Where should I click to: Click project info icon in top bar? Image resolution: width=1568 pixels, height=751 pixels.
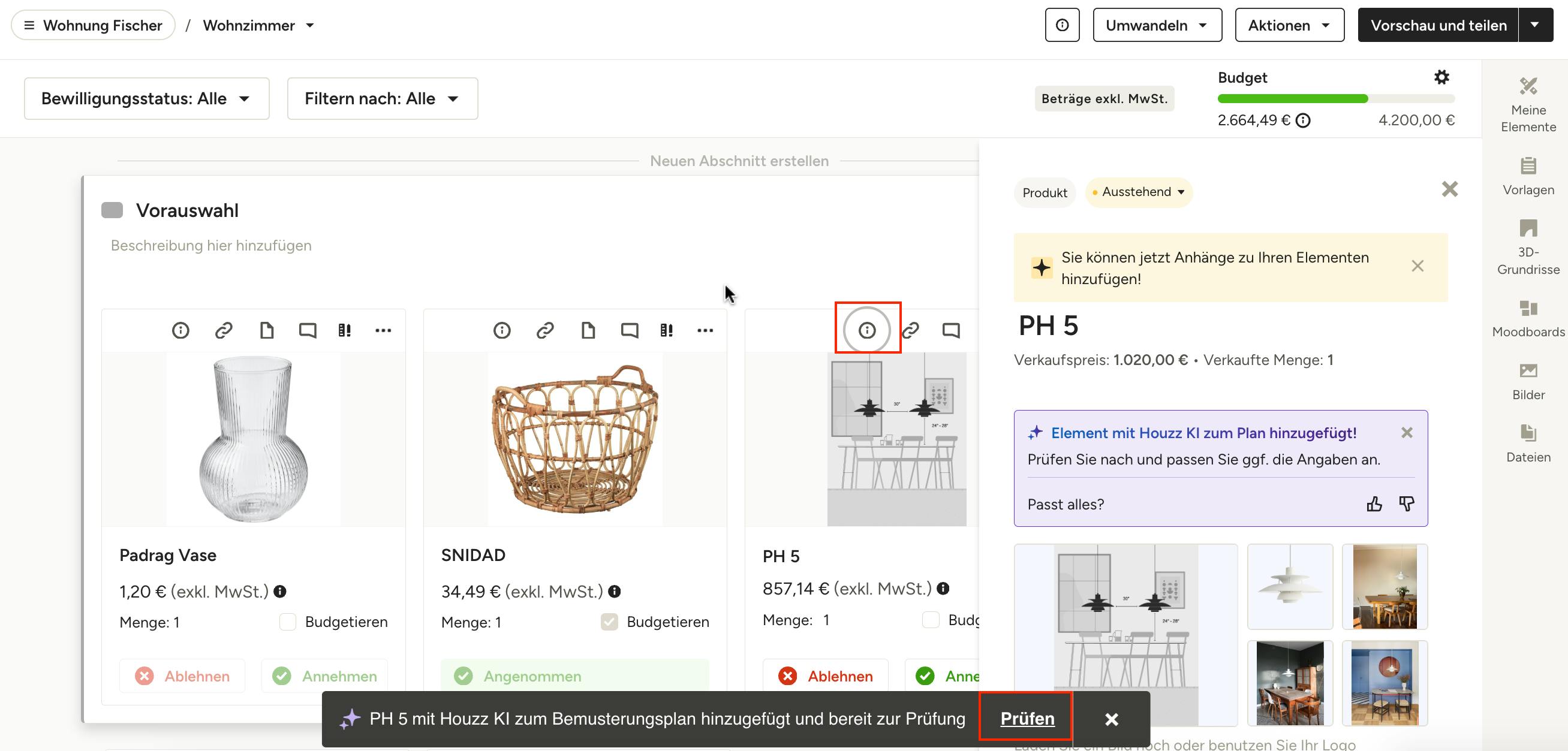click(1062, 25)
